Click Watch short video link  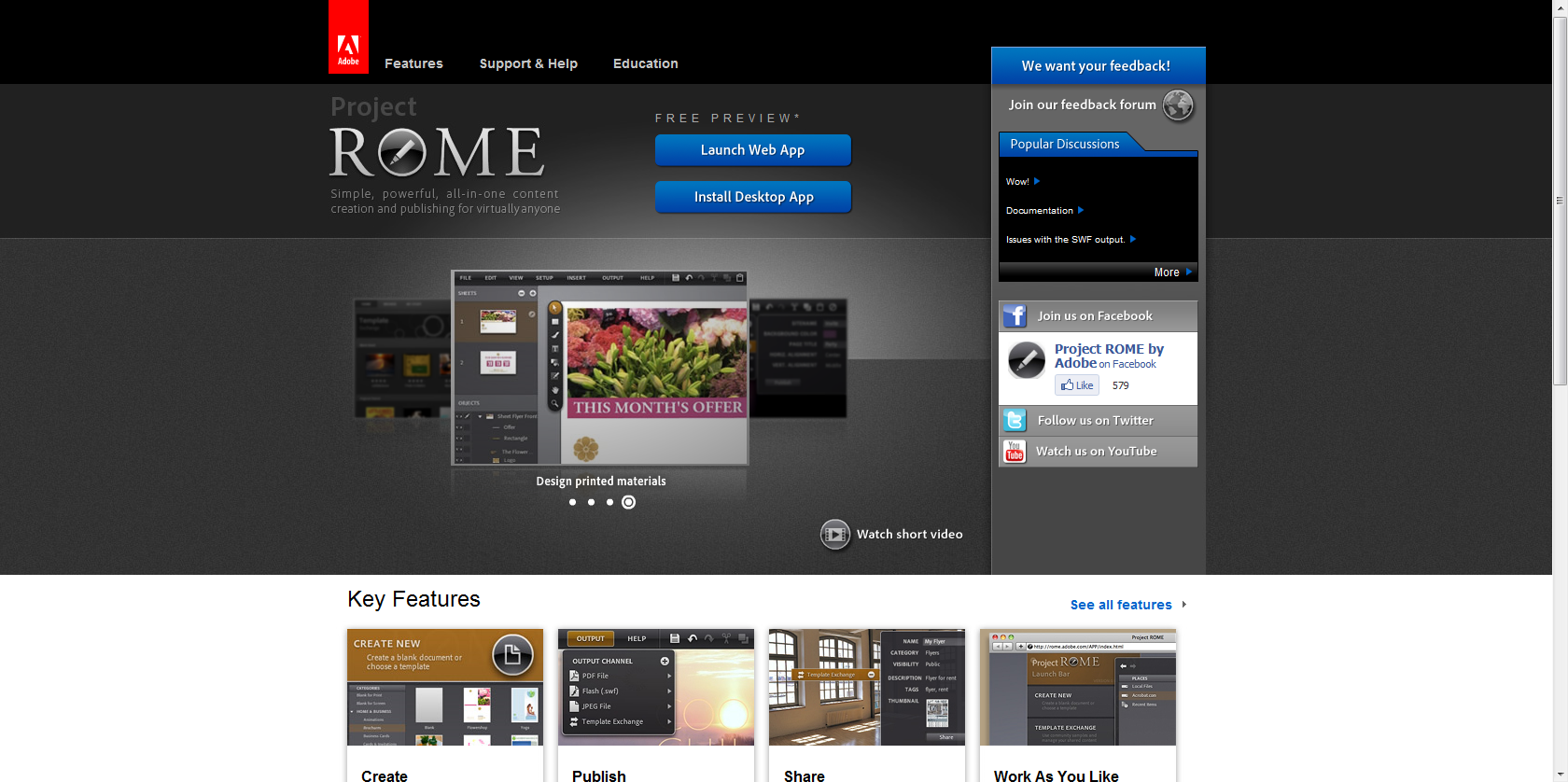(910, 535)
